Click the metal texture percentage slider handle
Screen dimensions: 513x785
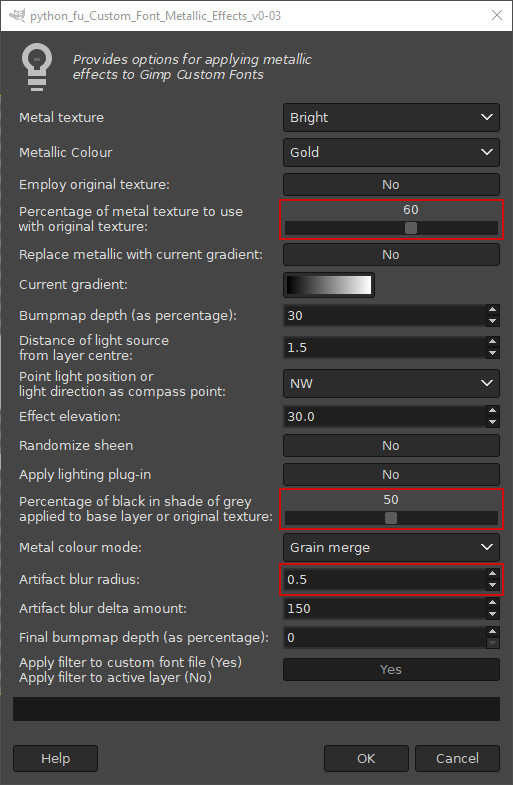pyautogui.click(x=411, y=228)
